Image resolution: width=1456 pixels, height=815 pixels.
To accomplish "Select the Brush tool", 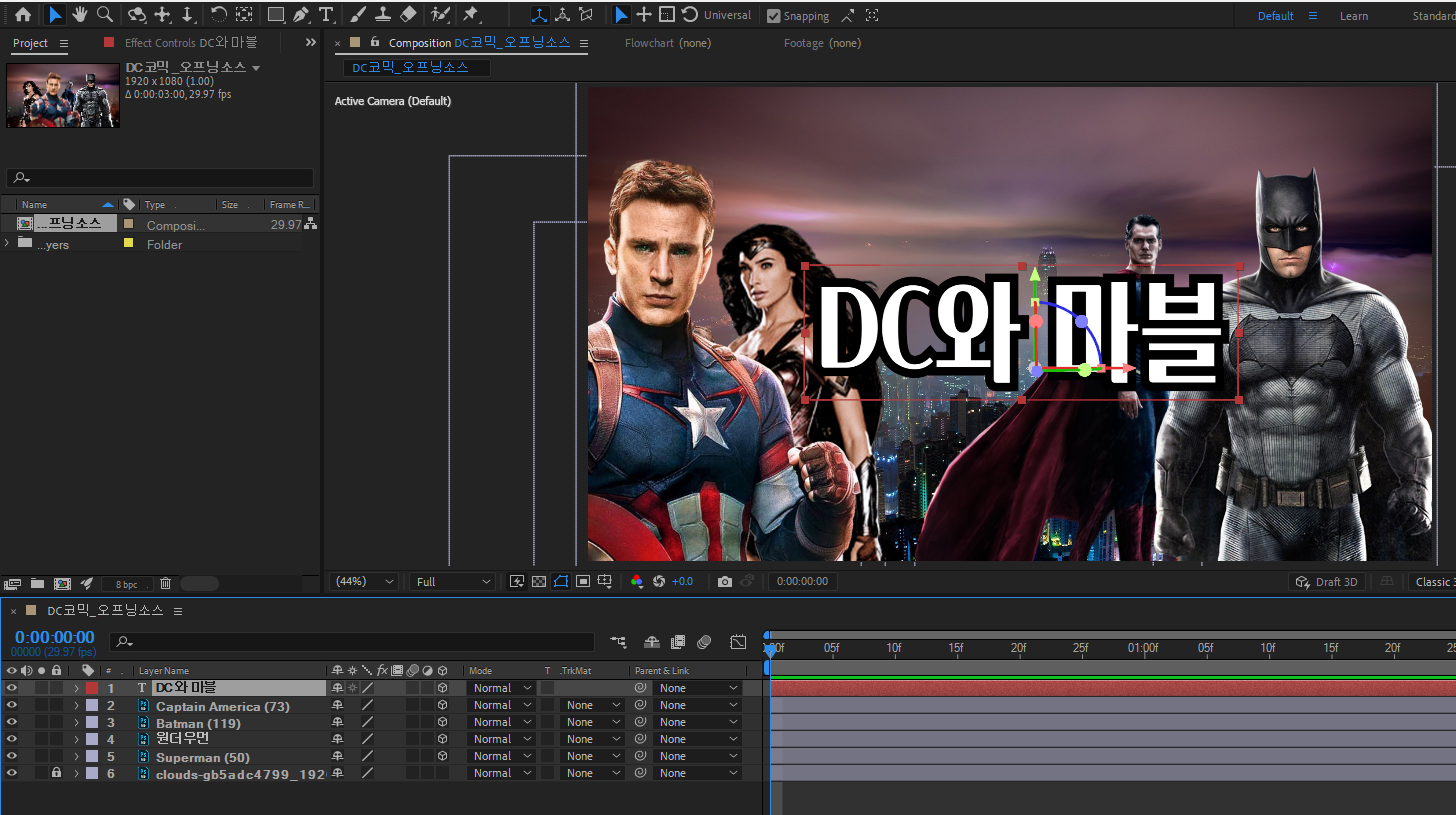I will (358, 15).
